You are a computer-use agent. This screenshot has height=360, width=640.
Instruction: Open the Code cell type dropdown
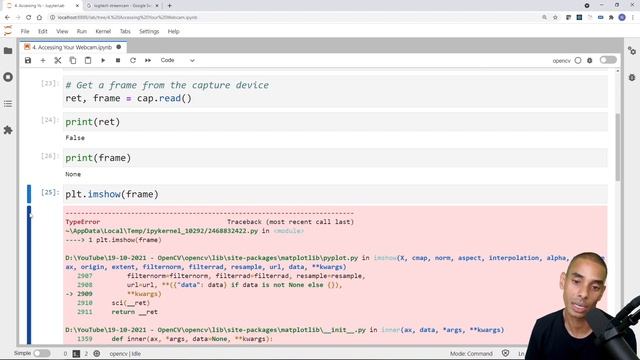click(178, 60)
